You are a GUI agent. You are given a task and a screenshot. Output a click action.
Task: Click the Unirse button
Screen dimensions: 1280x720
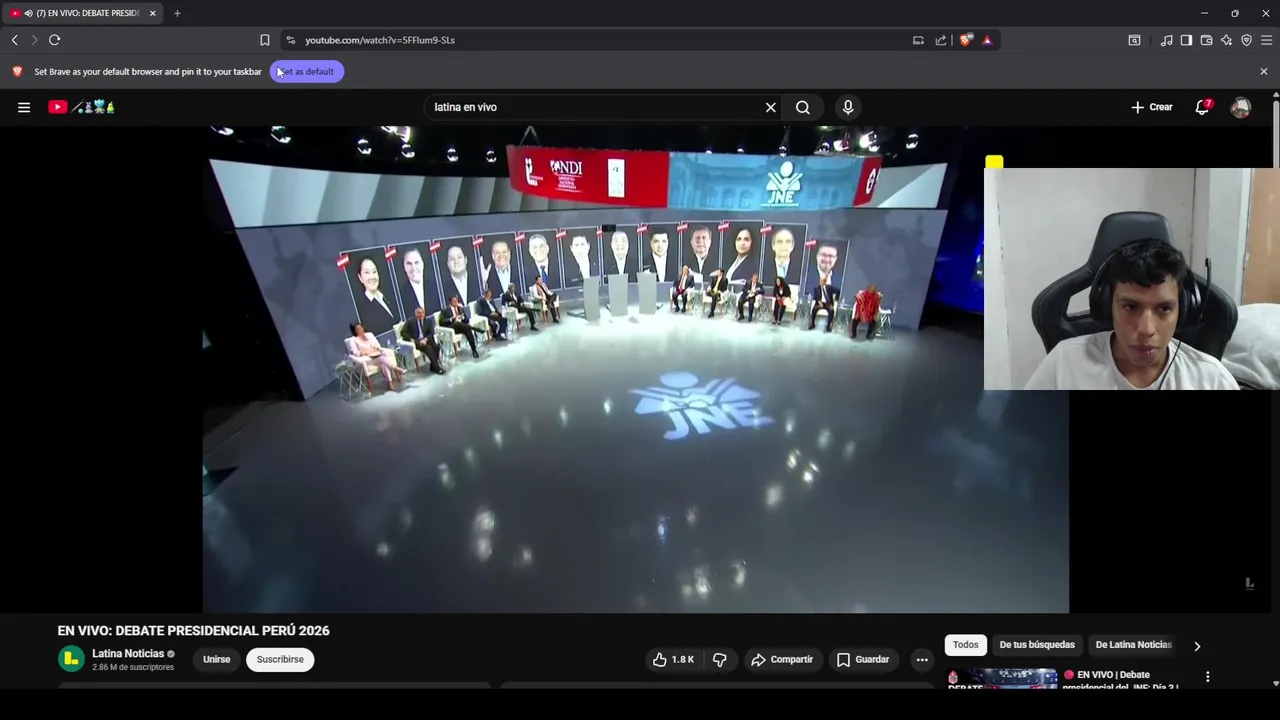coord(216,659)
